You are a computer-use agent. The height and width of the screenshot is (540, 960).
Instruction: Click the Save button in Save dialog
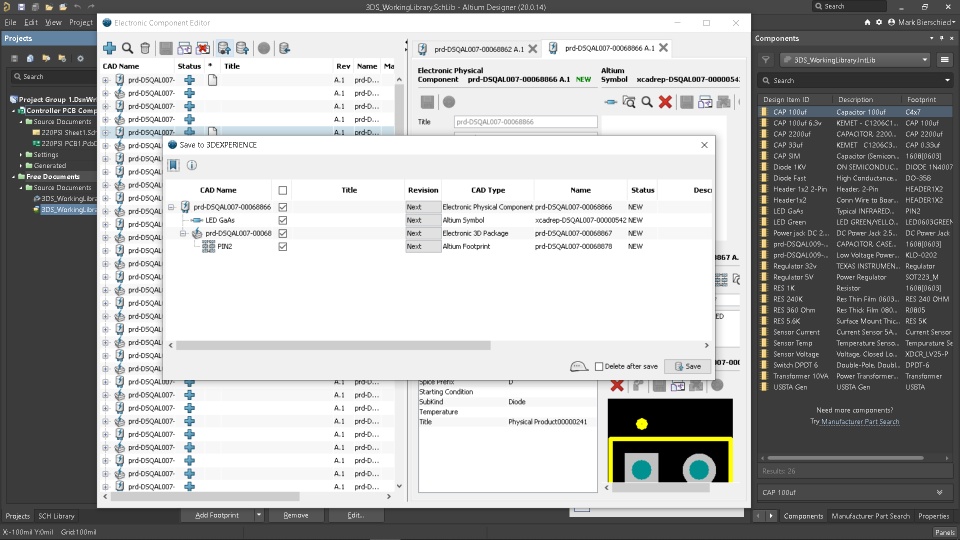688,366
